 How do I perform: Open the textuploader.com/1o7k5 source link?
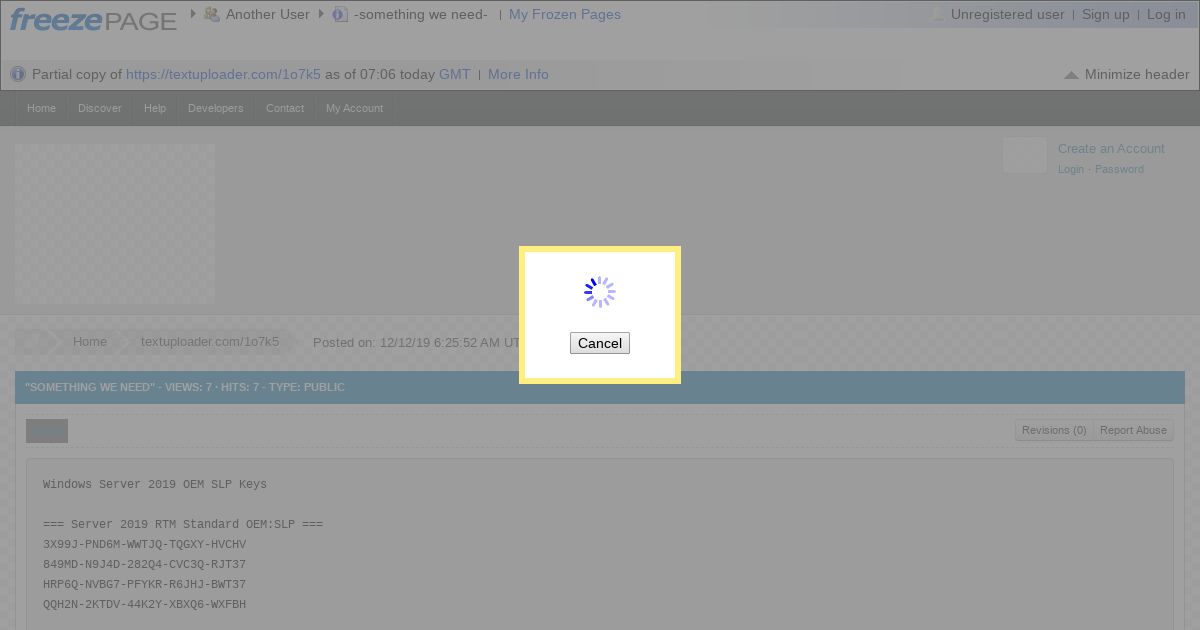pyautogui.click(x=223, y=74)
